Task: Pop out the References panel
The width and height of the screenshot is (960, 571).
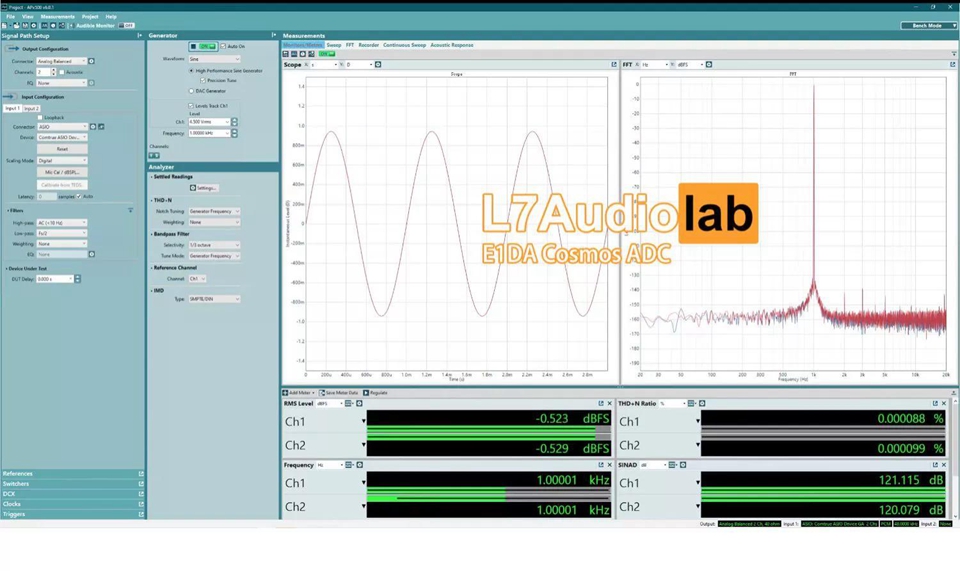Action: (x=141, y=473)
